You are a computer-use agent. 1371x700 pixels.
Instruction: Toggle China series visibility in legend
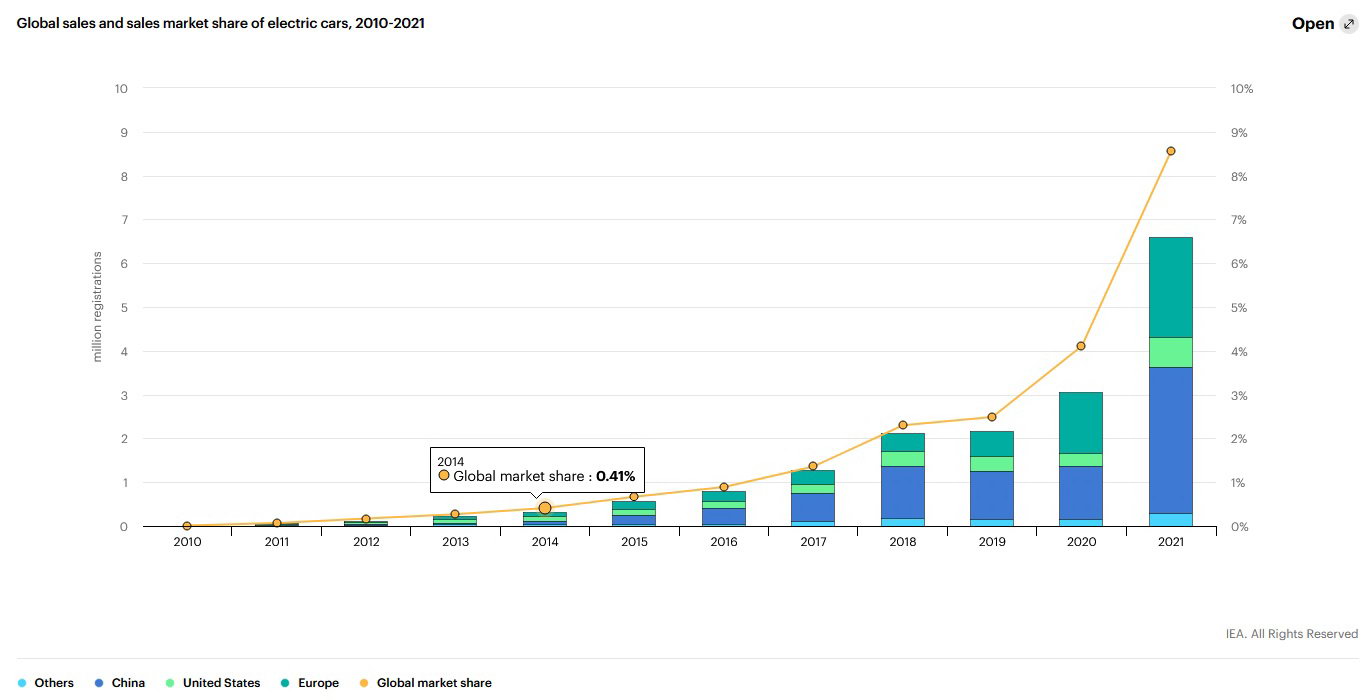(128, 683)
